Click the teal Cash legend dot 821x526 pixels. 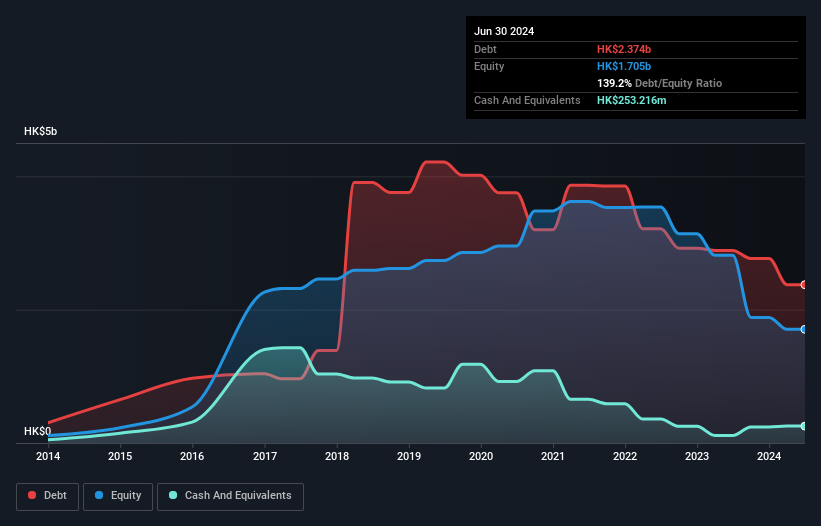173,495
